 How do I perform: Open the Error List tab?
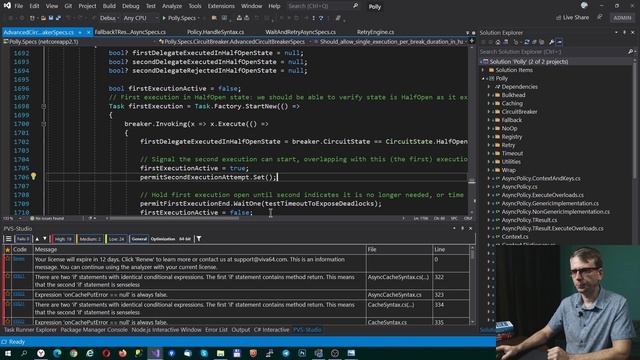[216, 330]
